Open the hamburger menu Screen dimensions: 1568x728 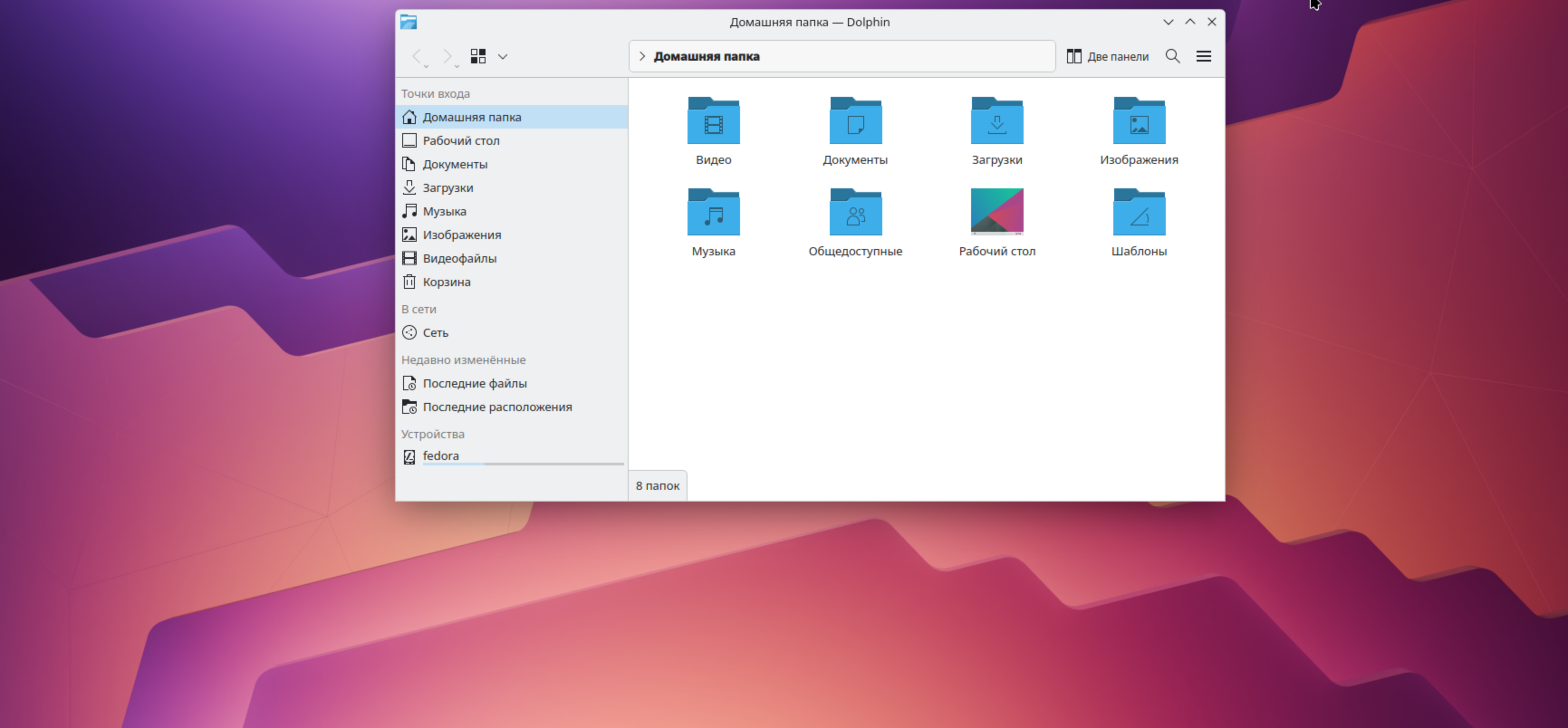click(x=1203, y=57)
